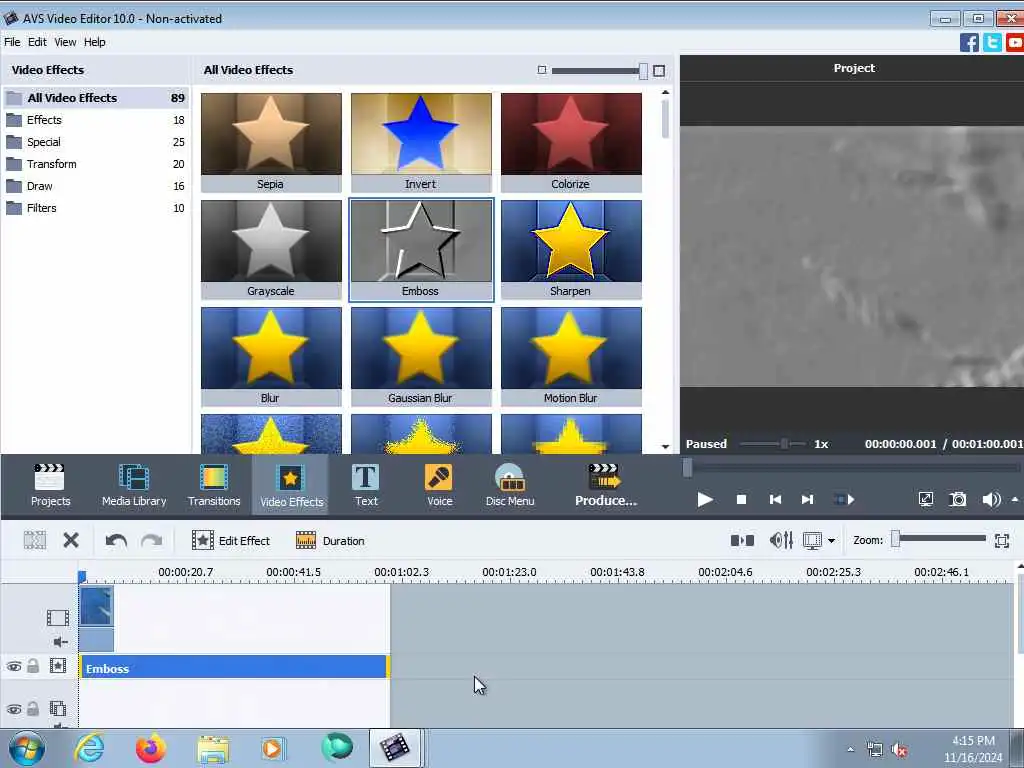Click the next scene playback button
Viewport: 1024px width, 768px height.
click(x=844, y=500)
